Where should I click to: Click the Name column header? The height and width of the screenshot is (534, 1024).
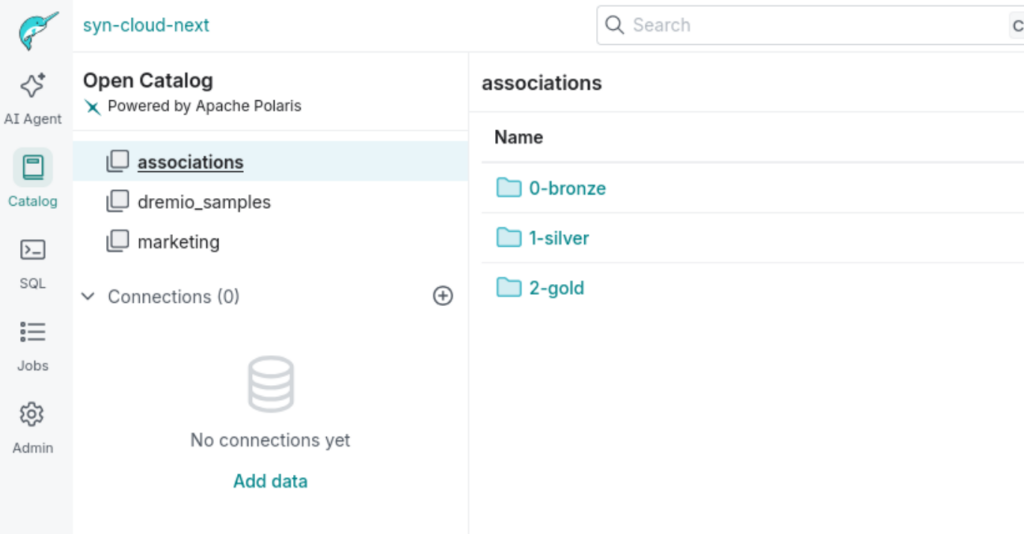click(519, 137)
